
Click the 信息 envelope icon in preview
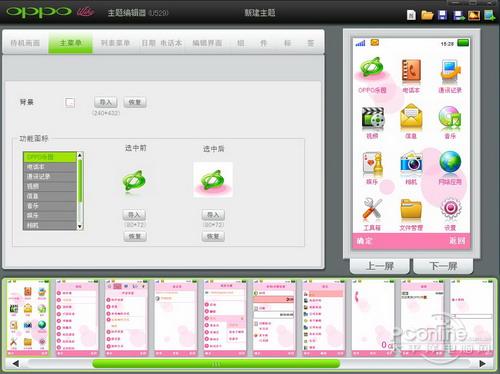pyautogui.click(x=411, y=117)
